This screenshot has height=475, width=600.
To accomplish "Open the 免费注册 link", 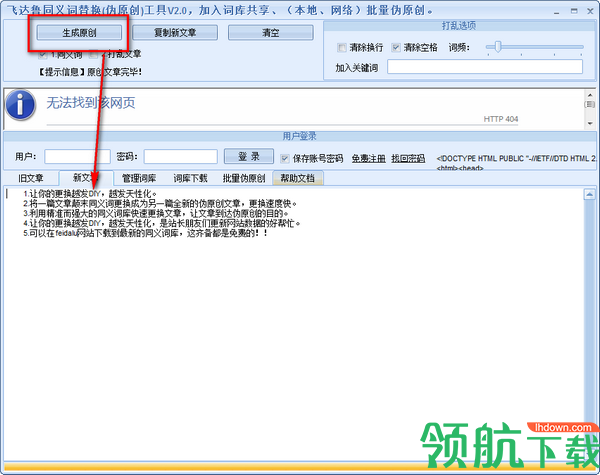I will click(368, 158).
